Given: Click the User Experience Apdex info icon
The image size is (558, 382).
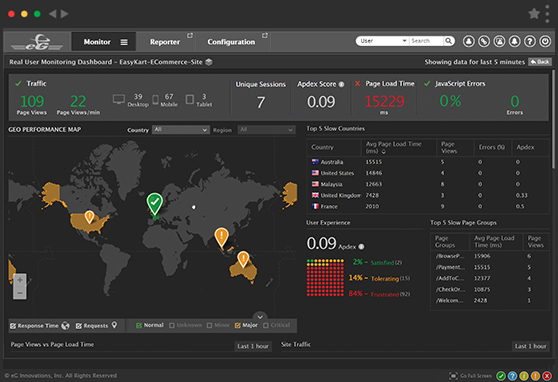Looking at the screenshot, I should pos(361,246).
